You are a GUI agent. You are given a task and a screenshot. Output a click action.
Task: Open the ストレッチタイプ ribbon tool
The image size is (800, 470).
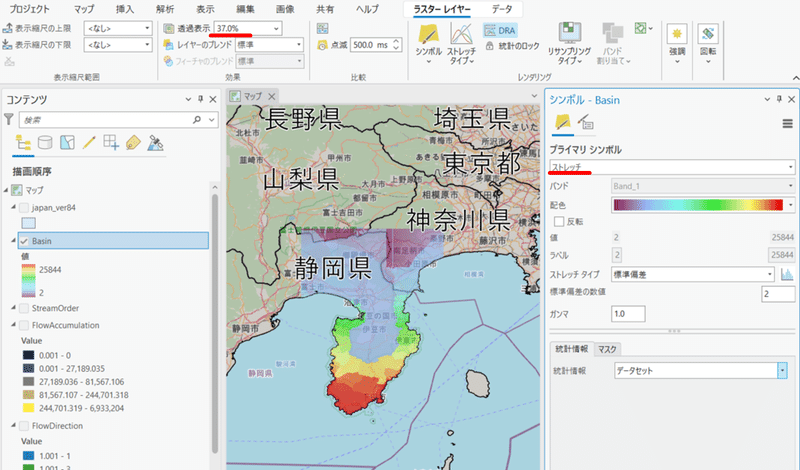[x=461, y=43]
